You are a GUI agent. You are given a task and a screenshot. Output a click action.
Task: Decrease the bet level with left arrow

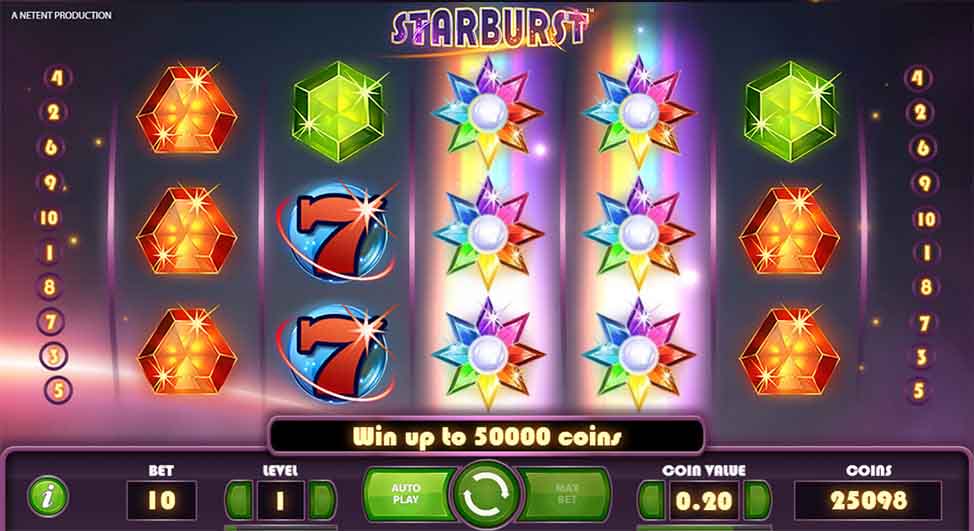coord(239,499)
